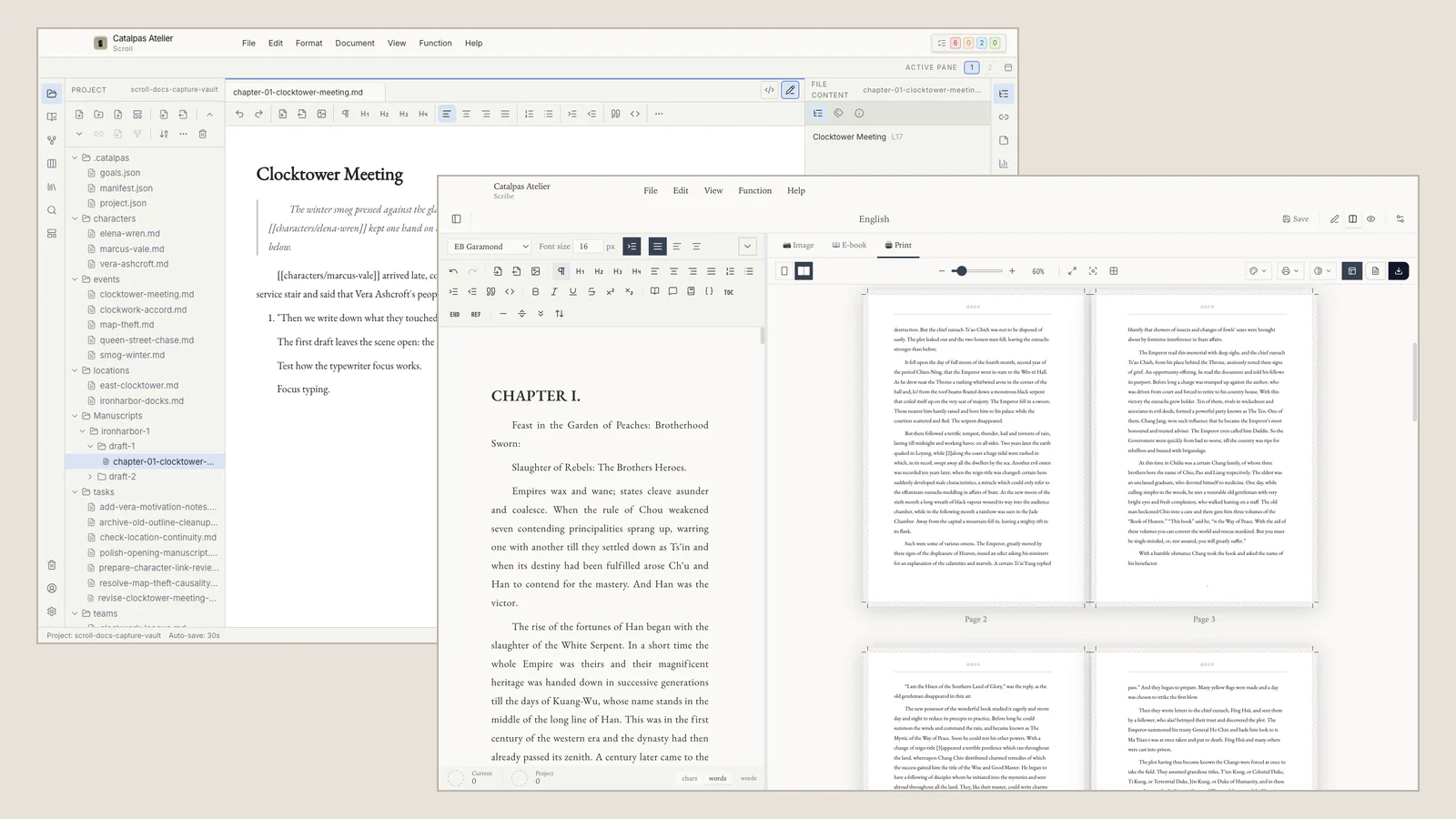Expand the draft-2 folder in Scroll
This screenshot has height=819, width=1456.
[x=90, y=477]
